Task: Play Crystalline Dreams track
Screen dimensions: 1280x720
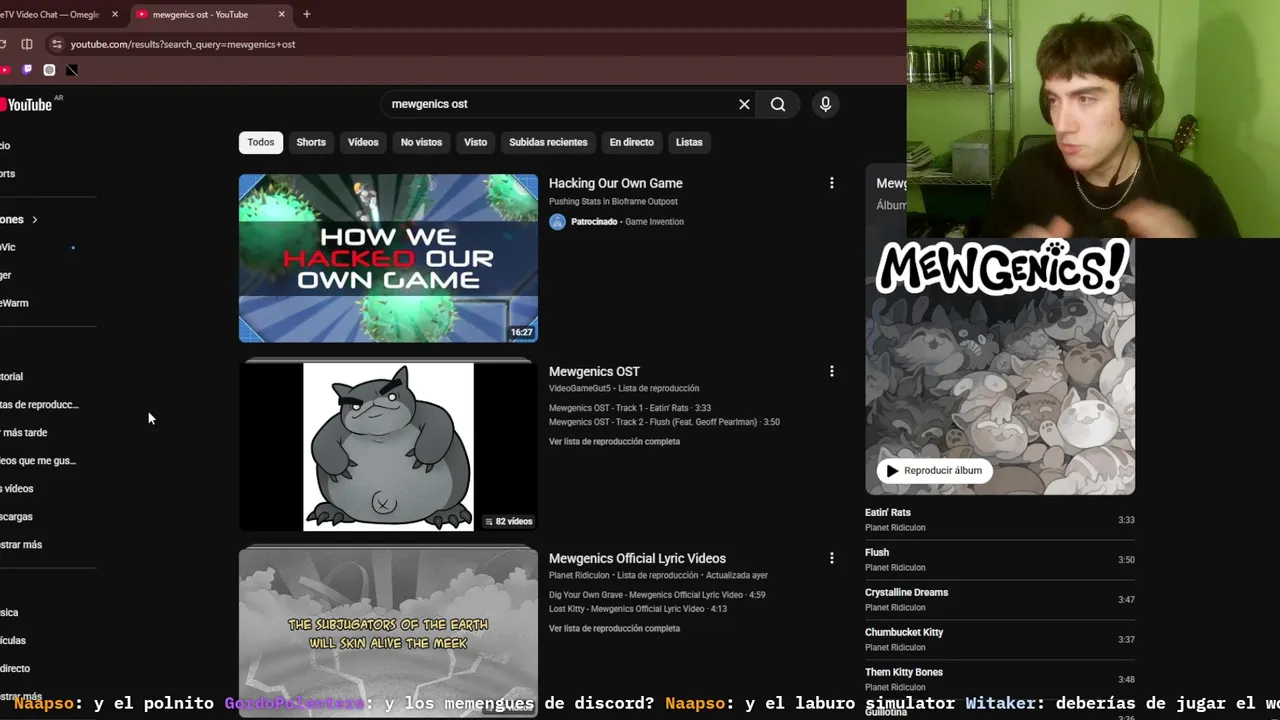Action: (x=1000, y=600)
